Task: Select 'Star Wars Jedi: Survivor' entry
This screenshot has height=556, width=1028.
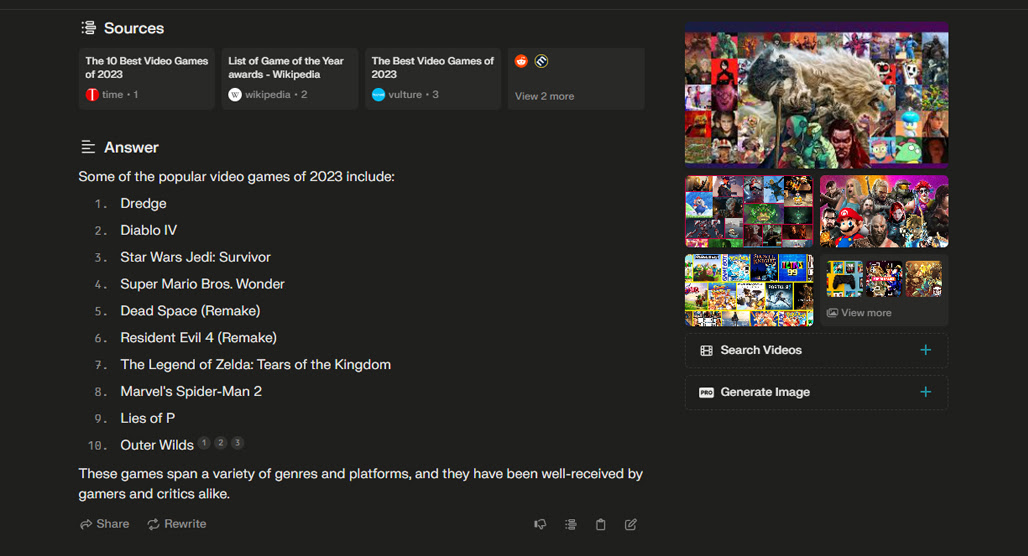Action: click(x=195, y=257)
